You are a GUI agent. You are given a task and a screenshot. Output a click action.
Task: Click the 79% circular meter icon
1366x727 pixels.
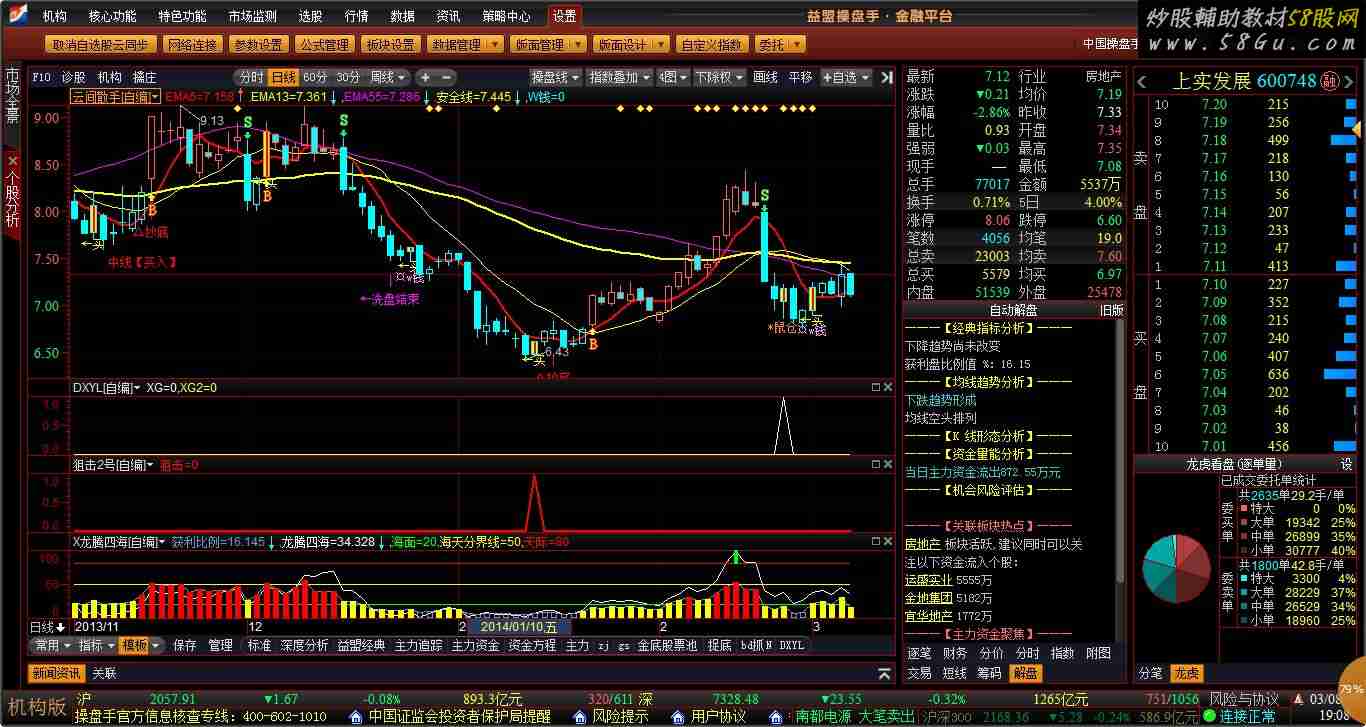point(1351,689)
